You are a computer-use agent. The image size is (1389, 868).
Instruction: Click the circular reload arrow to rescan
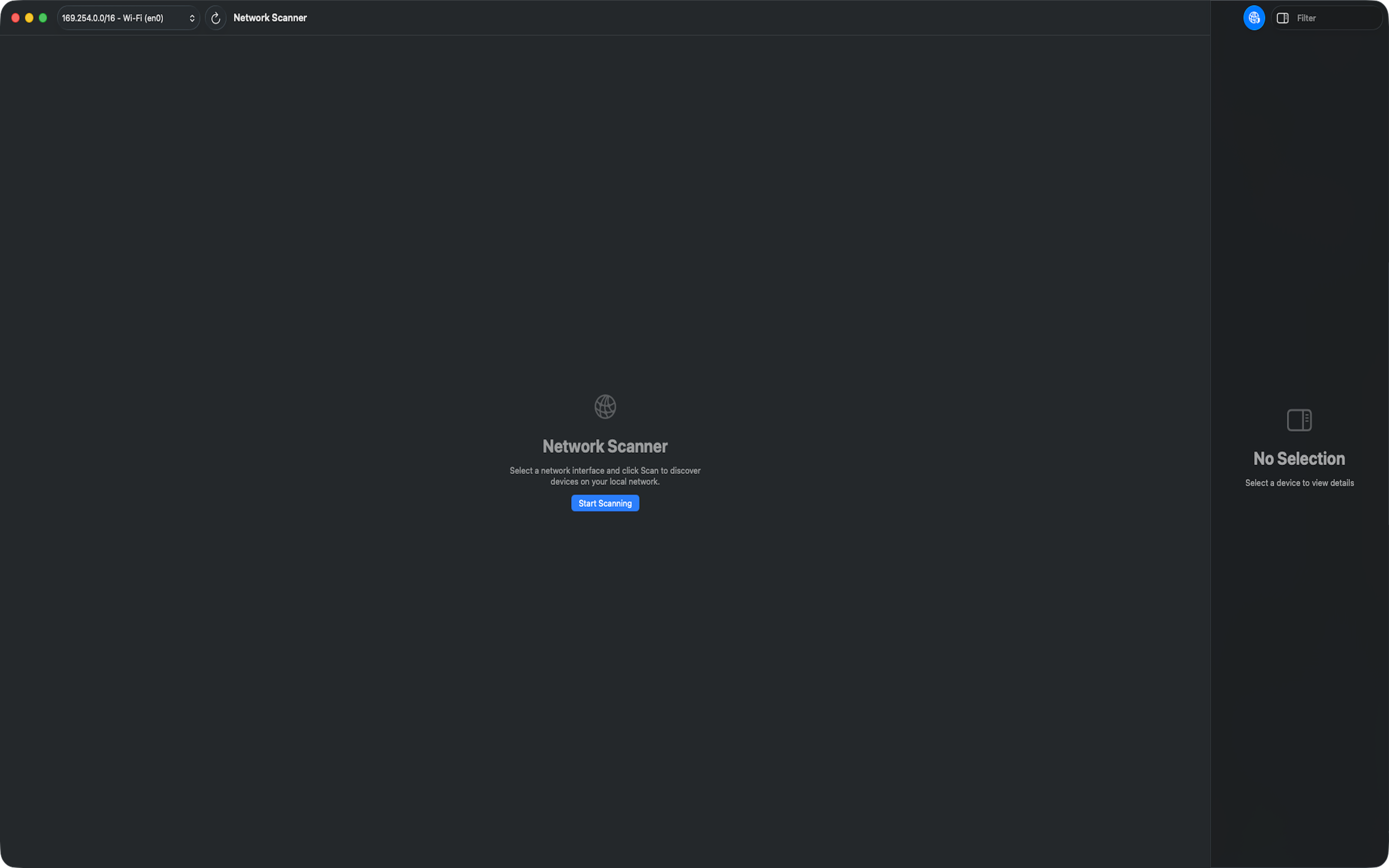(217, 18)
